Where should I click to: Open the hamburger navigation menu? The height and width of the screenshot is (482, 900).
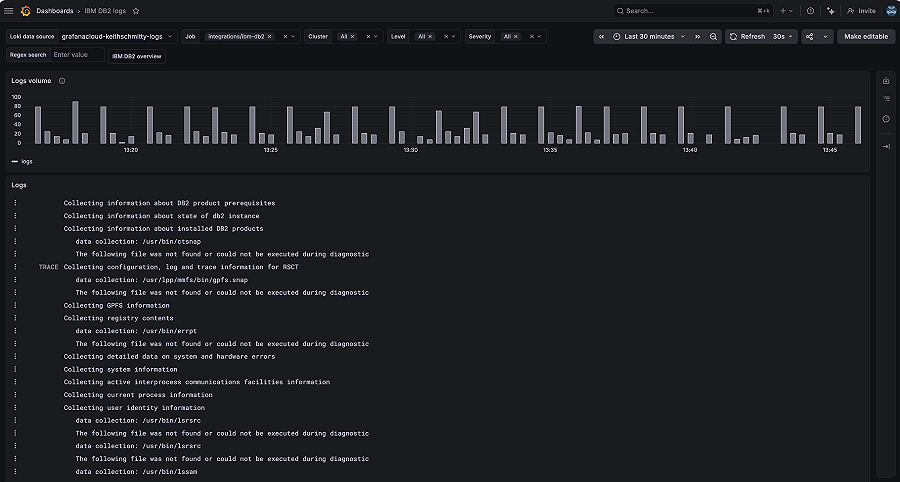[9, 11]
